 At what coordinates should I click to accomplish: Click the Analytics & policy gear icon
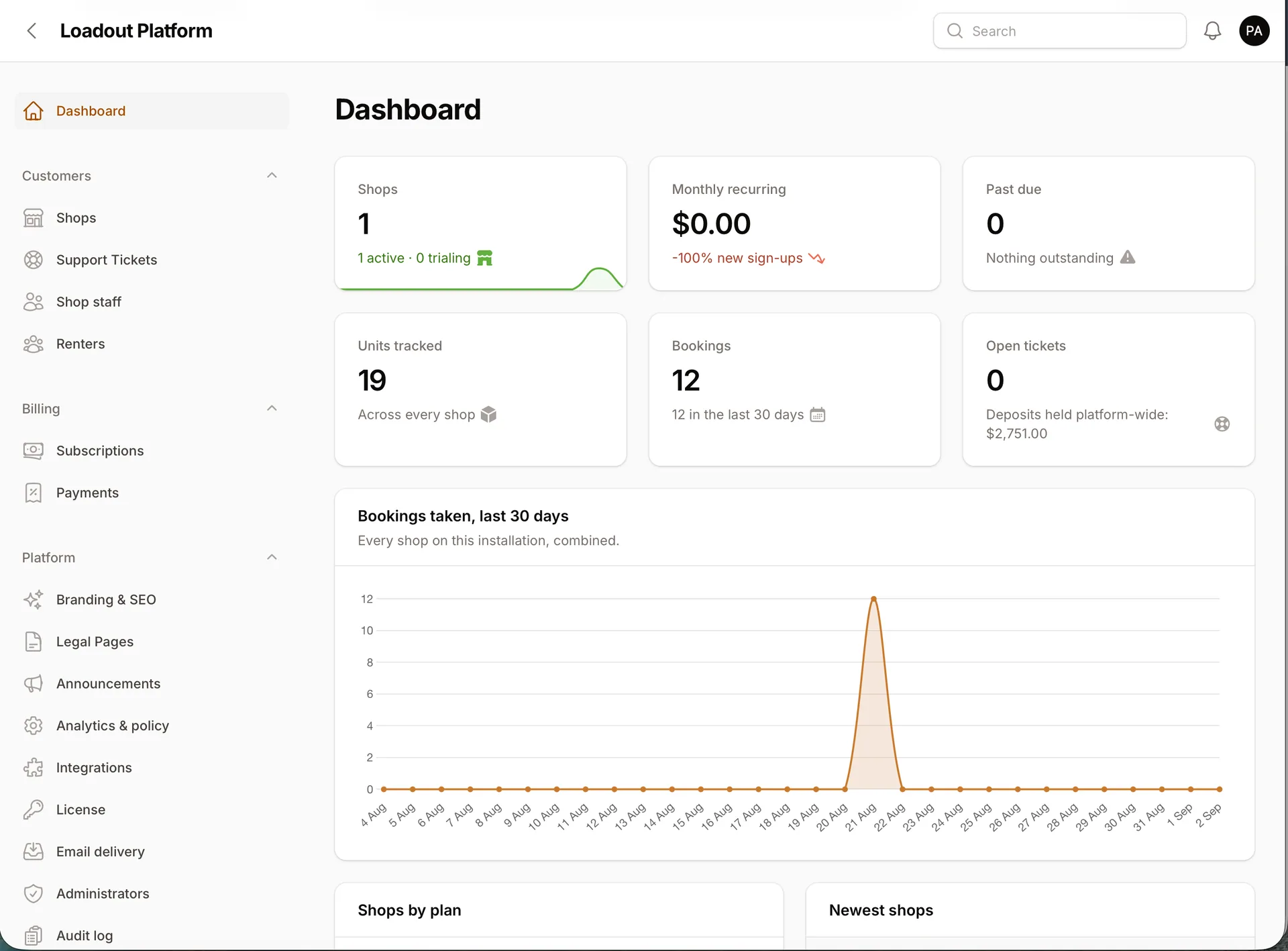[33, 725]
